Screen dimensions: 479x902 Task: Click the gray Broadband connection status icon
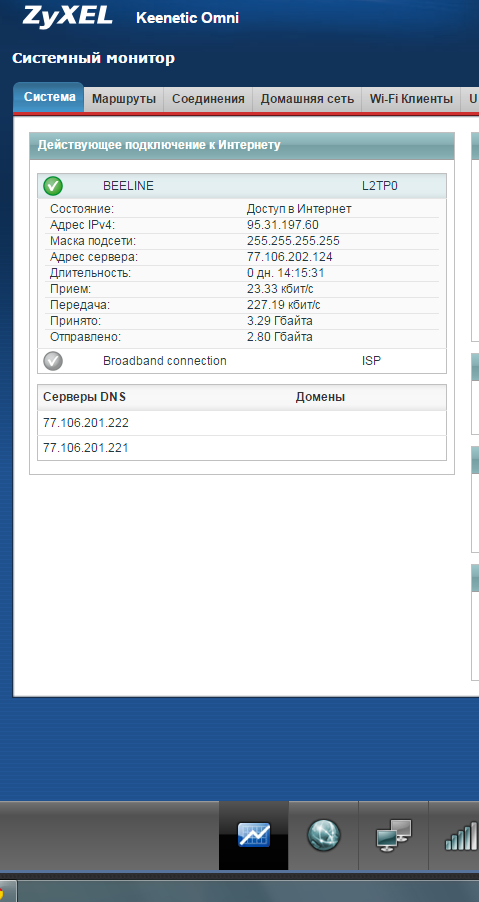coord(53,361)
